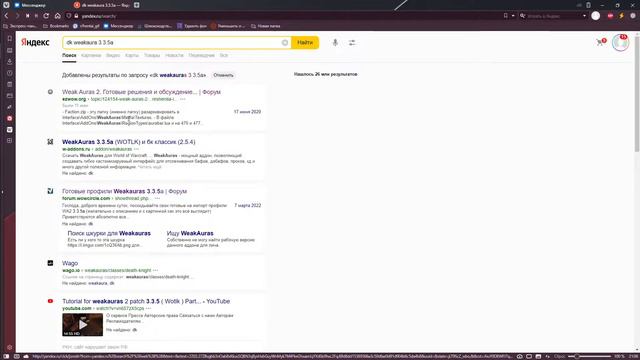This screenshot has height=360, width=640.
Task: Open 'Готовые профили Weakauras 3.3.5a' forum link
Action: pyautogui.click(x=124, y=191)
